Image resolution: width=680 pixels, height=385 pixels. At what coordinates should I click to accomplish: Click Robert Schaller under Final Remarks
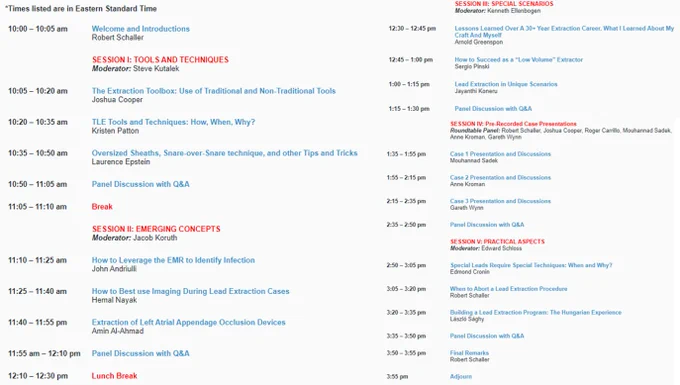pyautogui.click(x=469, y=359)
